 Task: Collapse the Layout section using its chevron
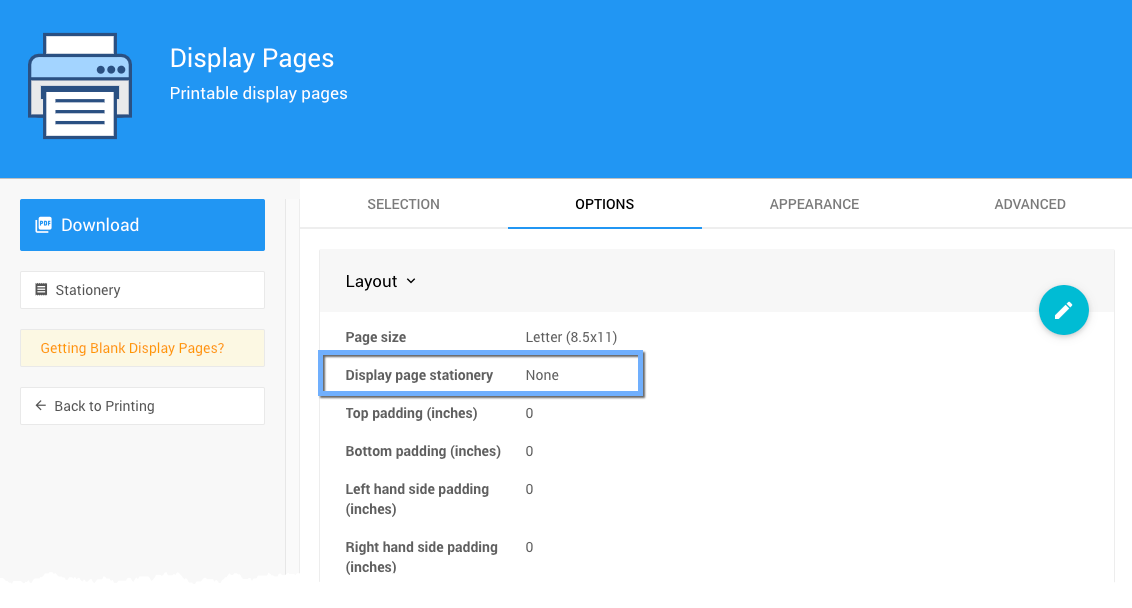tap(411, 282)
